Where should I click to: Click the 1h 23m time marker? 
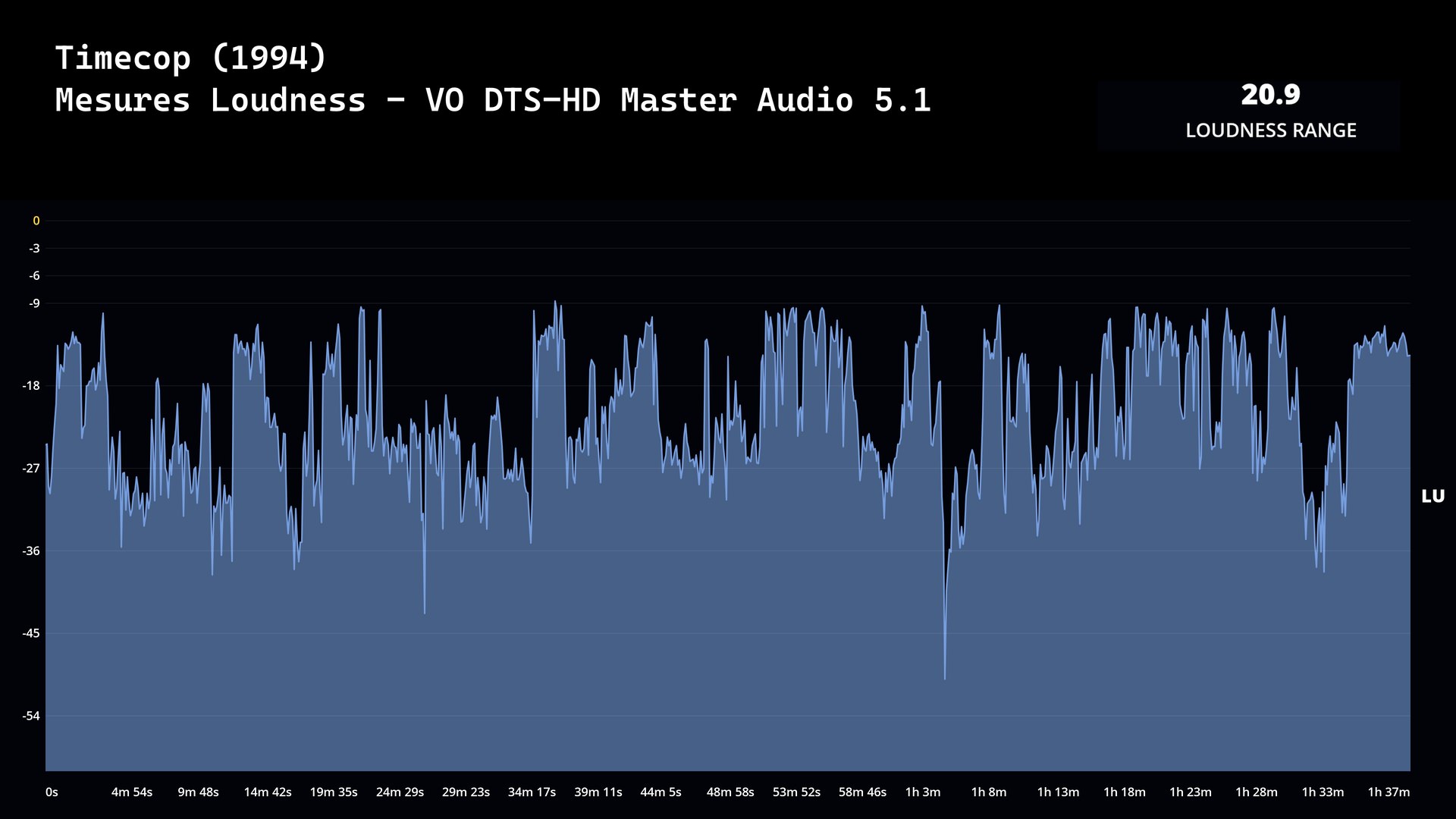point(1191,792)
